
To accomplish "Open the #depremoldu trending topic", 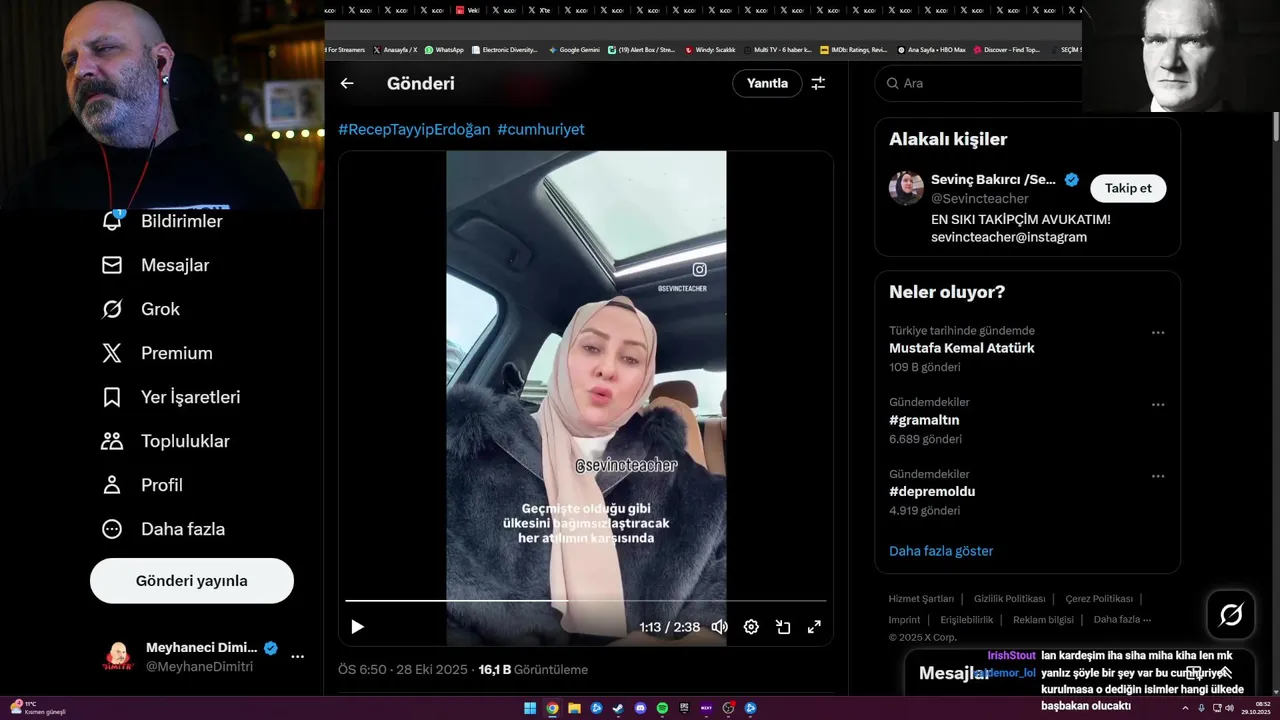I will [932, 491].
